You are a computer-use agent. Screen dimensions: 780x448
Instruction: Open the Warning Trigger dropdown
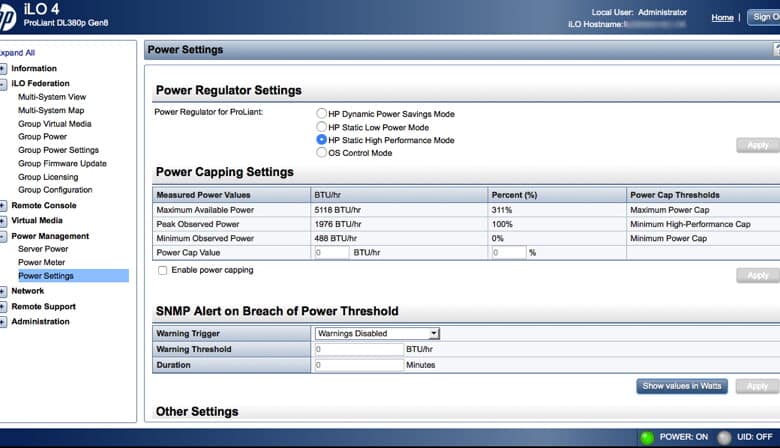pyautogui.click(x=377, y=334)
